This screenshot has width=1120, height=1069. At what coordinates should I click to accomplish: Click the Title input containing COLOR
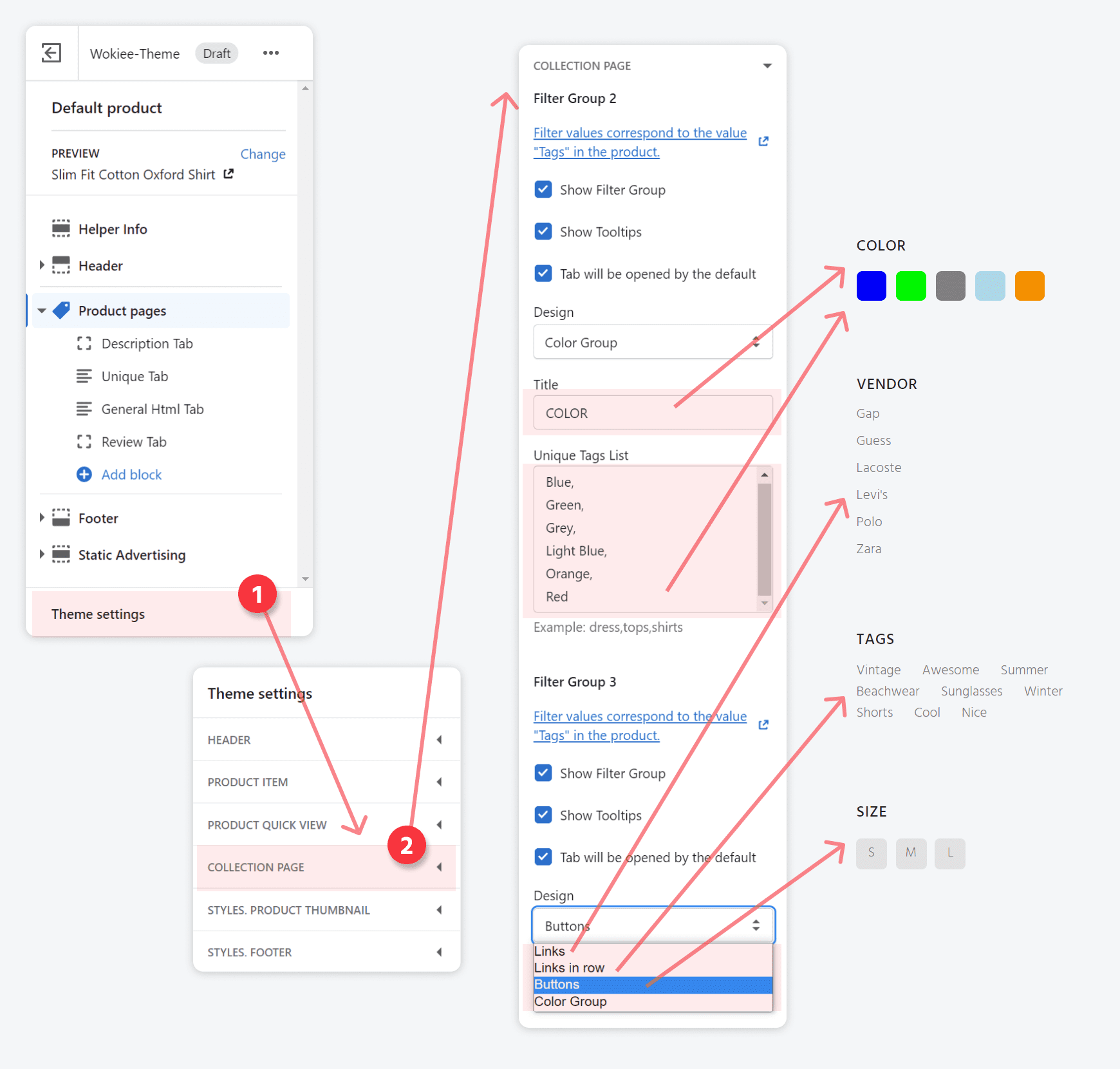coord(652,413)
